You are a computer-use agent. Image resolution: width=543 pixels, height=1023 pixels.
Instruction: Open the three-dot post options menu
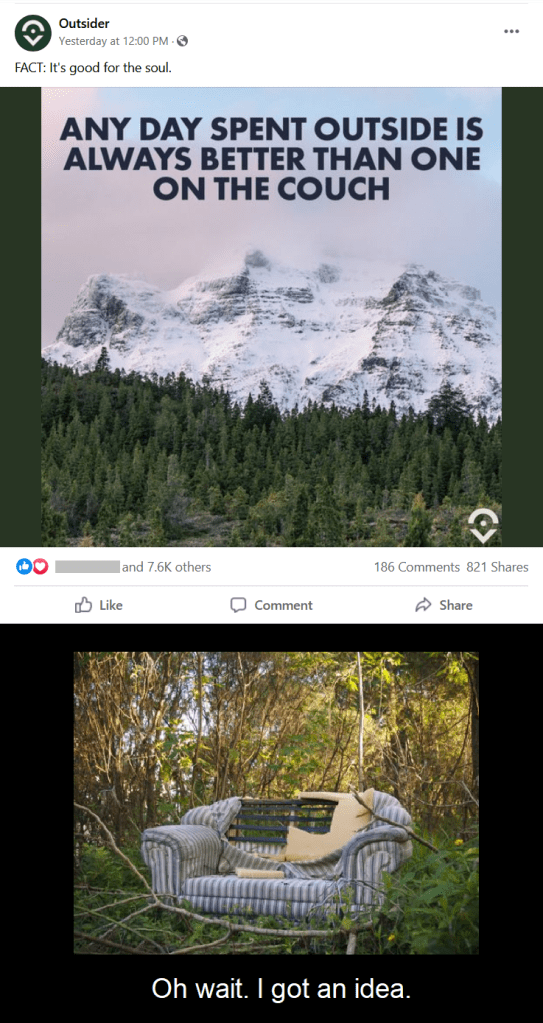[x=512, y=31]
